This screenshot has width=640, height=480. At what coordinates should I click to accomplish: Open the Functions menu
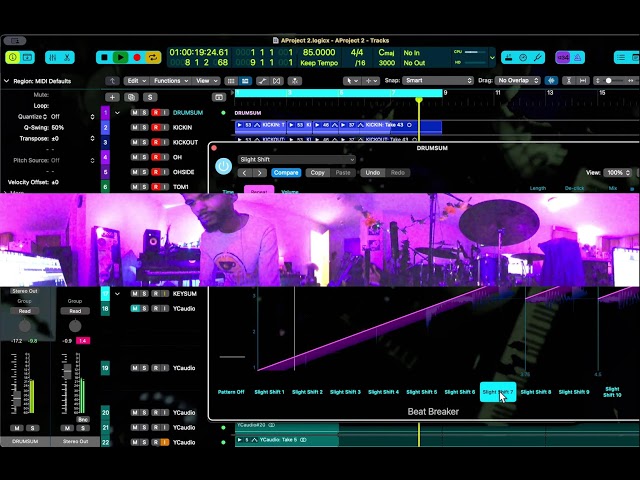(x=170, y=80)
